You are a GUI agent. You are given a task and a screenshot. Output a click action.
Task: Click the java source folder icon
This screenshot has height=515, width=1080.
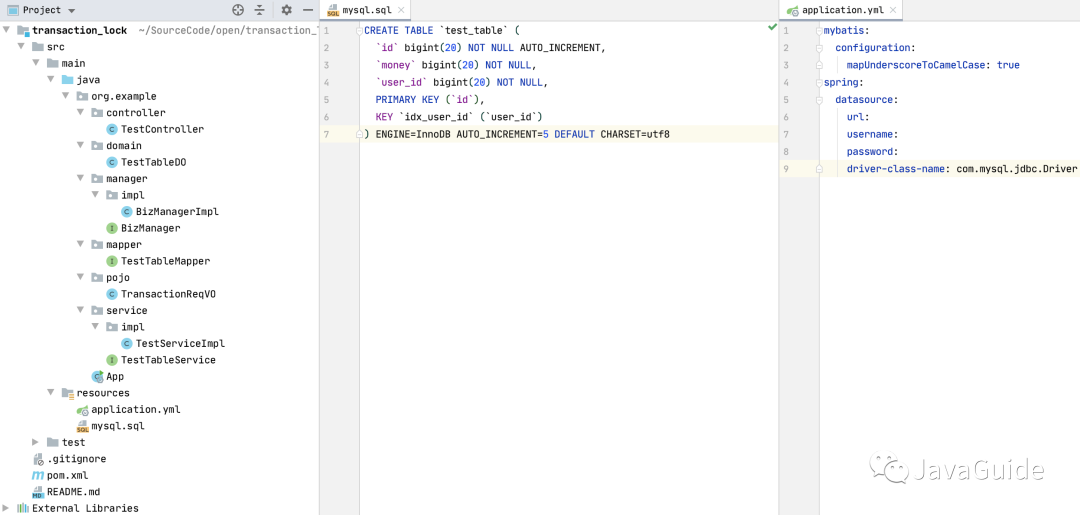(68, 80)
